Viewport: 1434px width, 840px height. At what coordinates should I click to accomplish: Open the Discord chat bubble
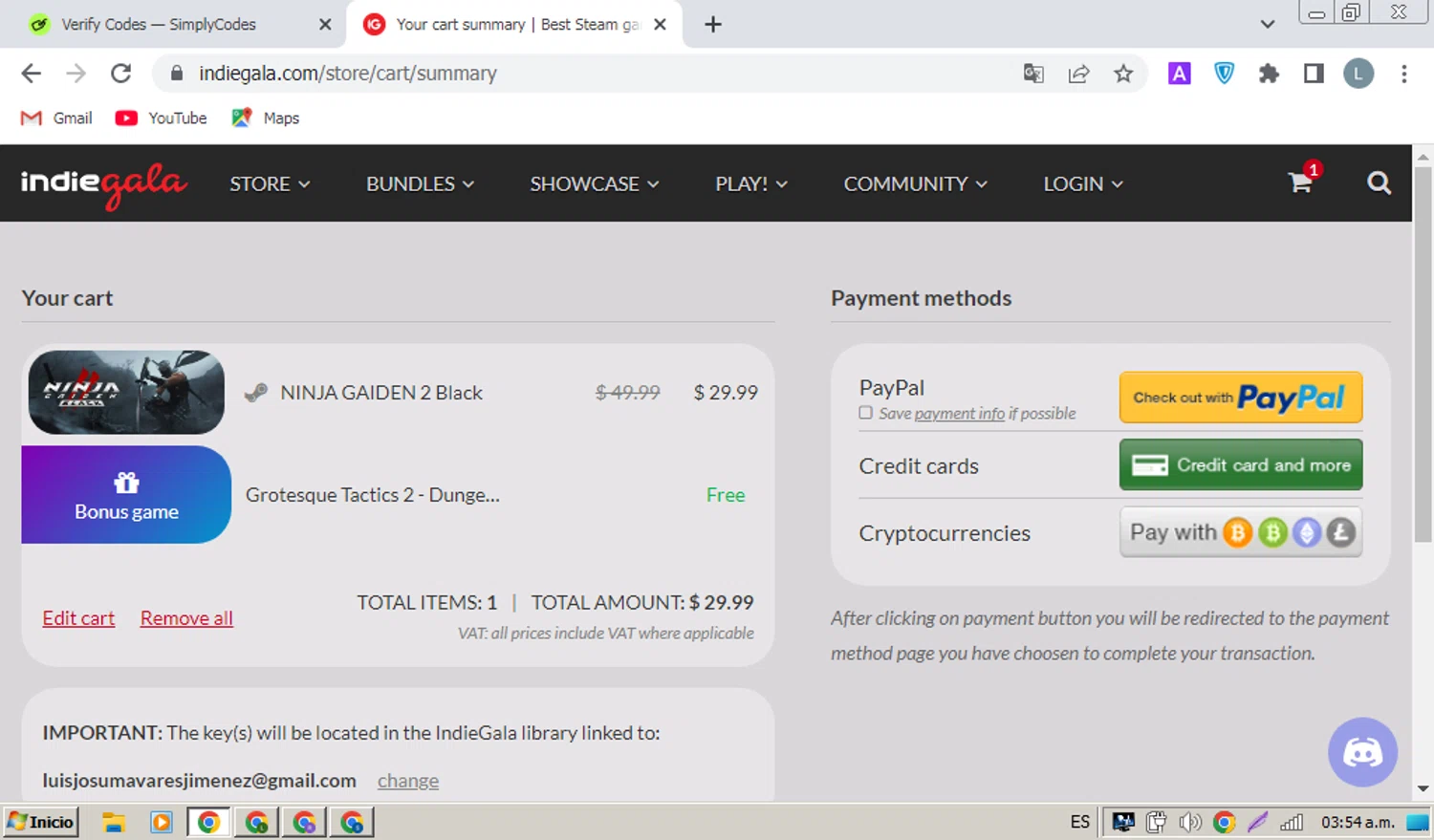[x=1362, y=752]
